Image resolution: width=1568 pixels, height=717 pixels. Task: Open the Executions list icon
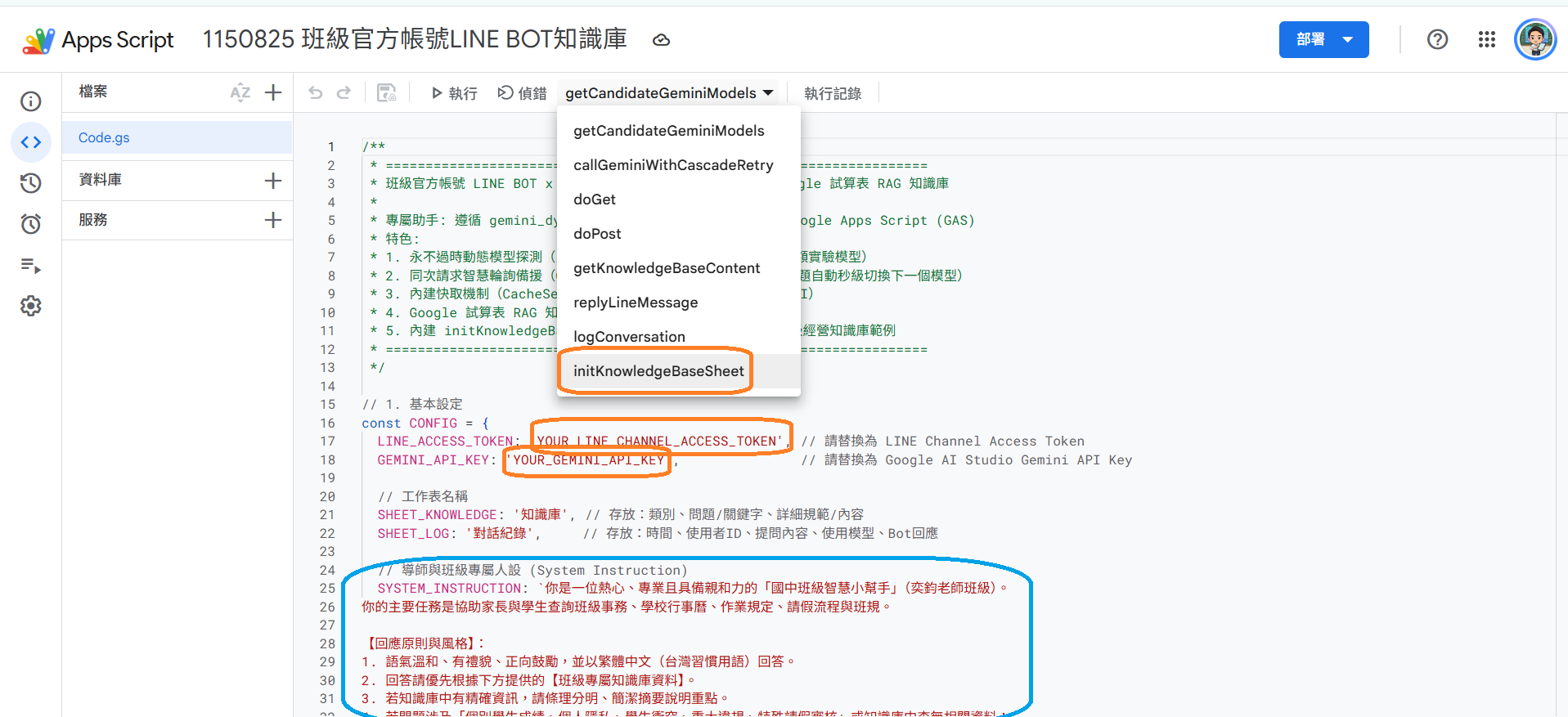[x=31, y=265]
